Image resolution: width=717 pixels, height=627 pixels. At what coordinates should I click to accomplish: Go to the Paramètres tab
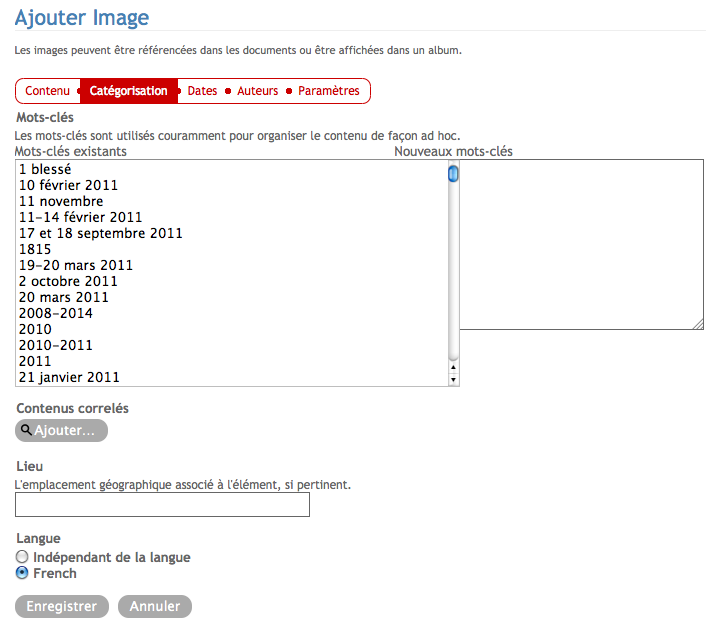(x=328, y=91)
